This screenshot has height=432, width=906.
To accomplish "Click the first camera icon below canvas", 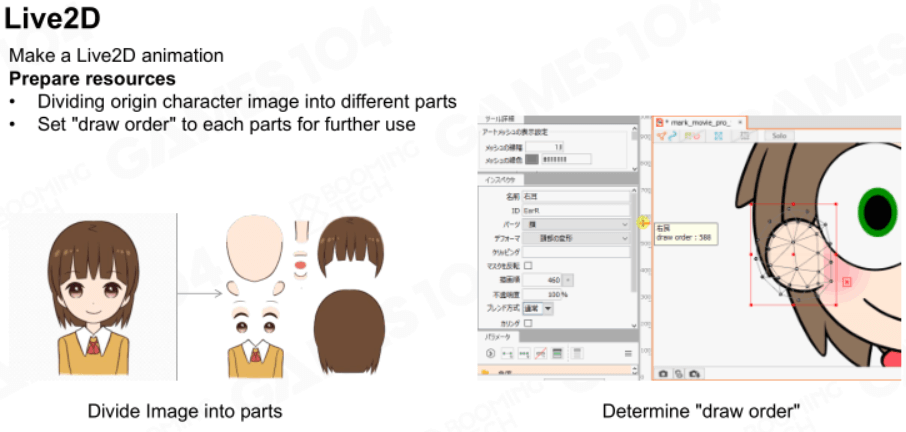I will 663,374.
